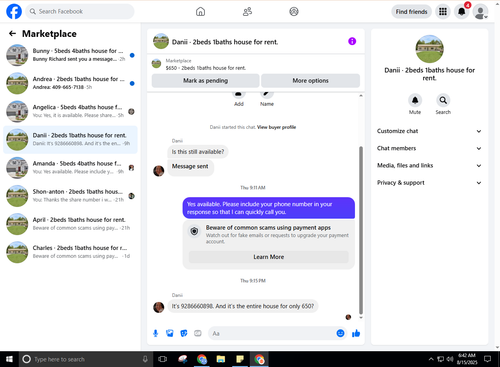Open Sticky Notes on the taskbar
The height and width of the screenshot is (367, 500).
tap(240, 359)
